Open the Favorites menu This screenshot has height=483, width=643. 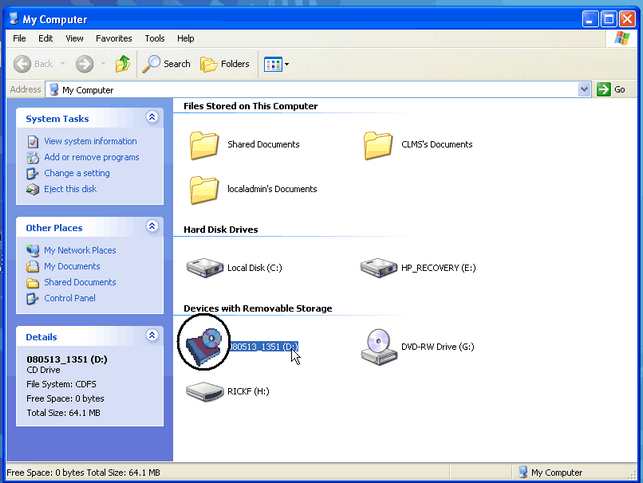113,38
